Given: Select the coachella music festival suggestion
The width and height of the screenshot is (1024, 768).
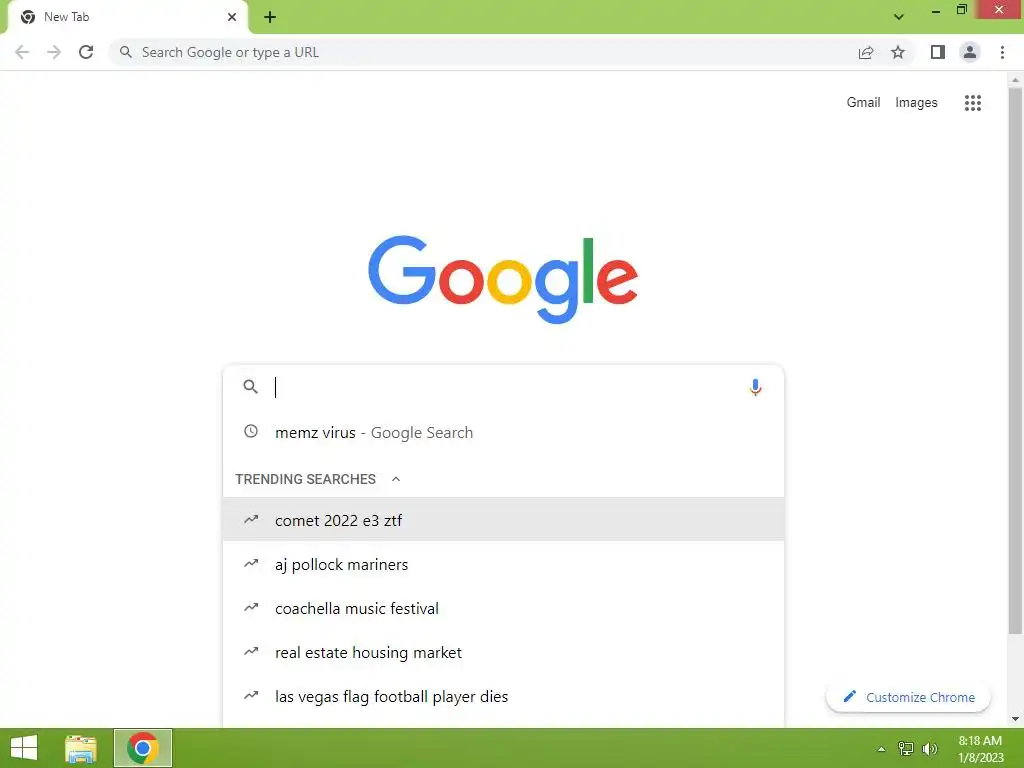Looking at the screenshot, I should point(503,608).
